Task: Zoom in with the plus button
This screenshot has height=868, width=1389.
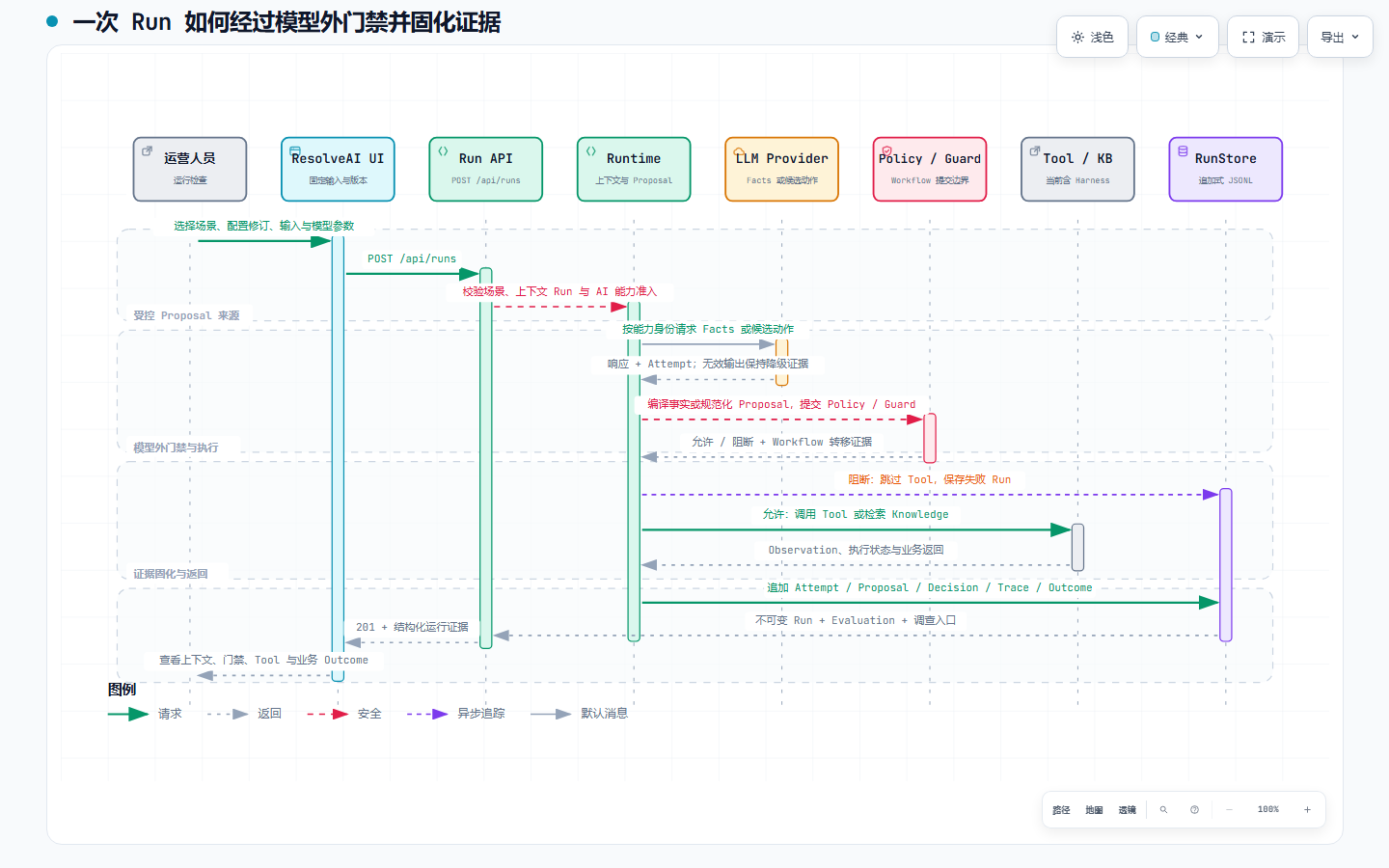Action: 1307,810
